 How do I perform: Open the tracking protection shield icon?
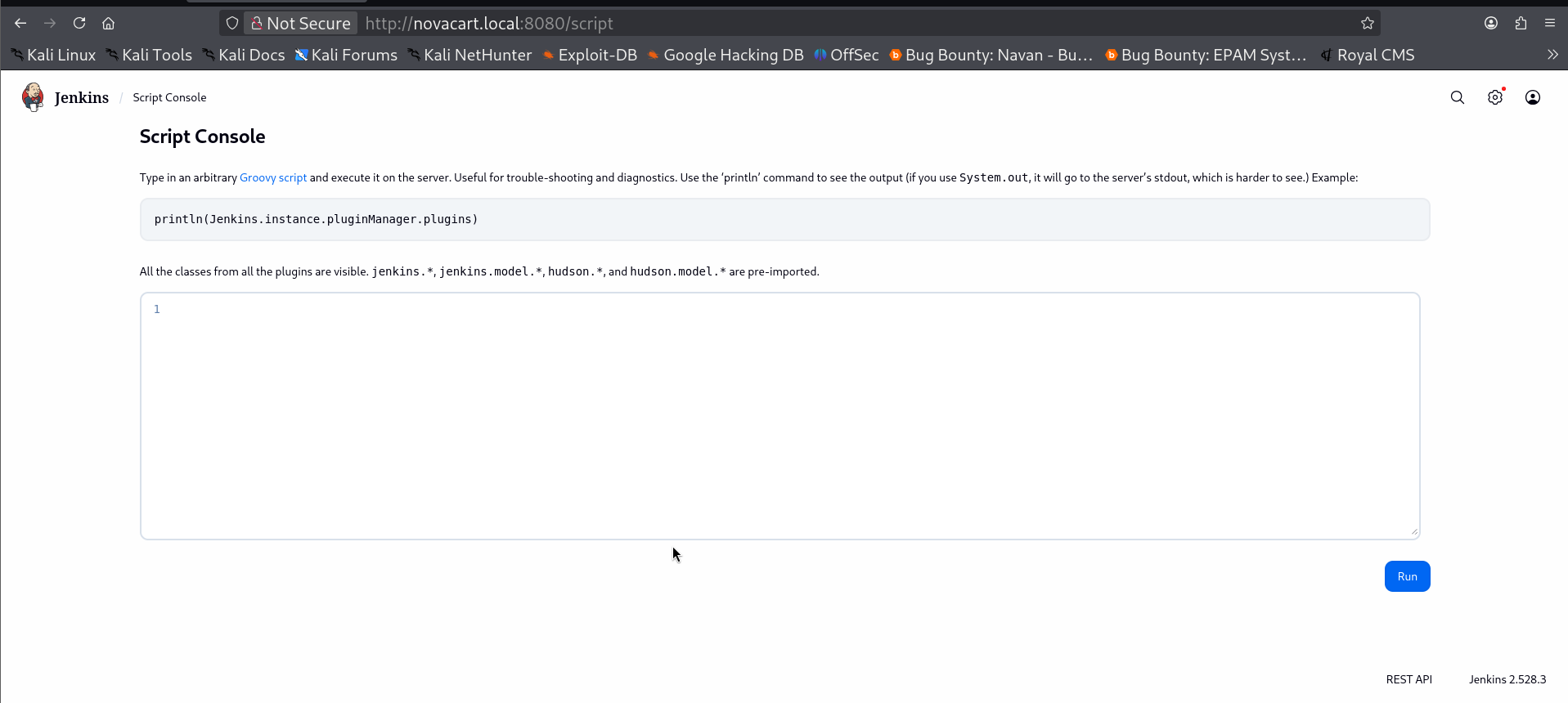click(232, 23)
